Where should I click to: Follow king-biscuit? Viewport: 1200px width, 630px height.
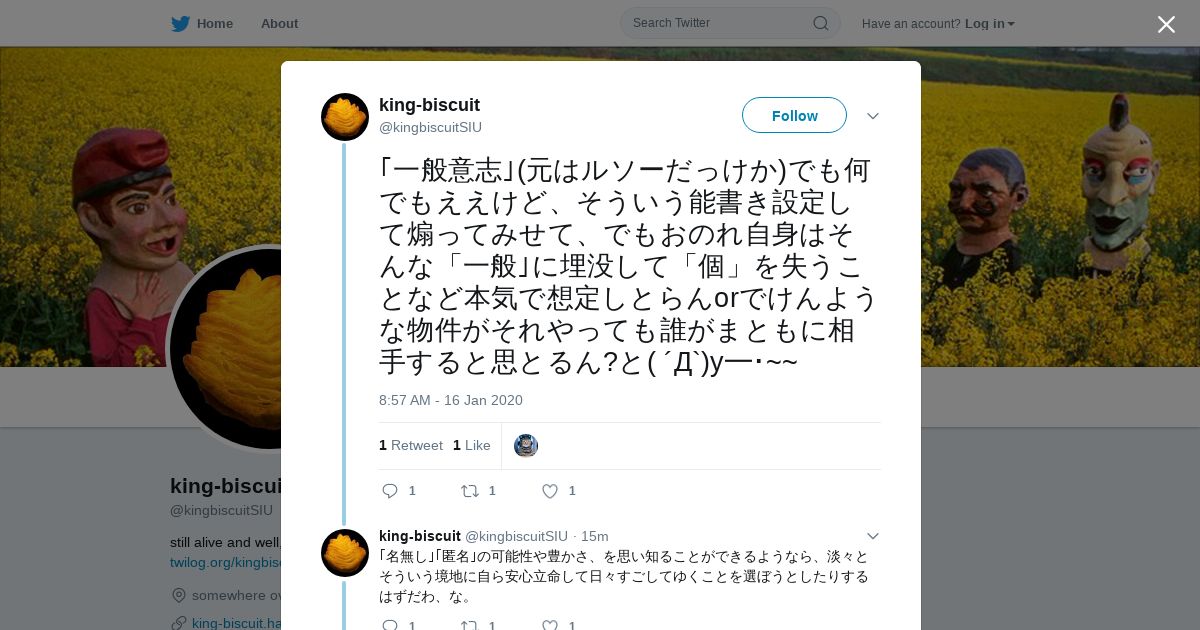794,115
